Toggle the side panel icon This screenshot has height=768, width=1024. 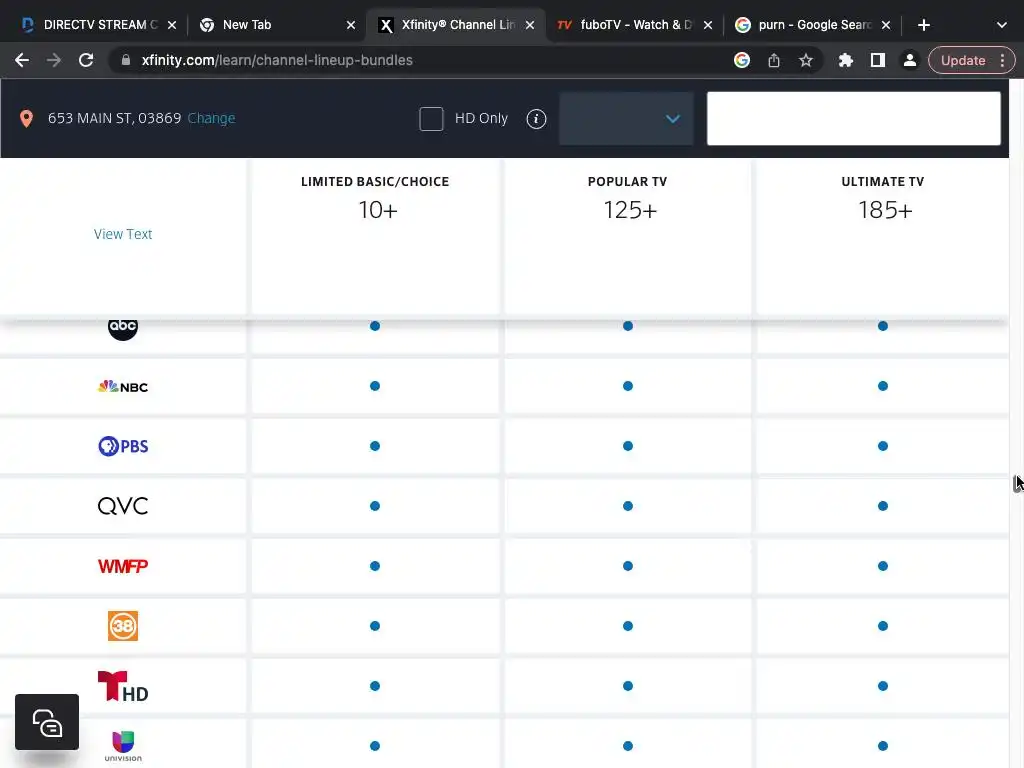click(x=877, y=60)
